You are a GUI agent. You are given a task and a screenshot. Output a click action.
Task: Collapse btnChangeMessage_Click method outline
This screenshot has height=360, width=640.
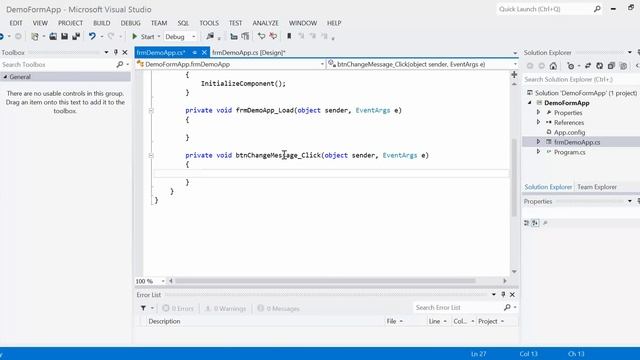tap(151, 156)
